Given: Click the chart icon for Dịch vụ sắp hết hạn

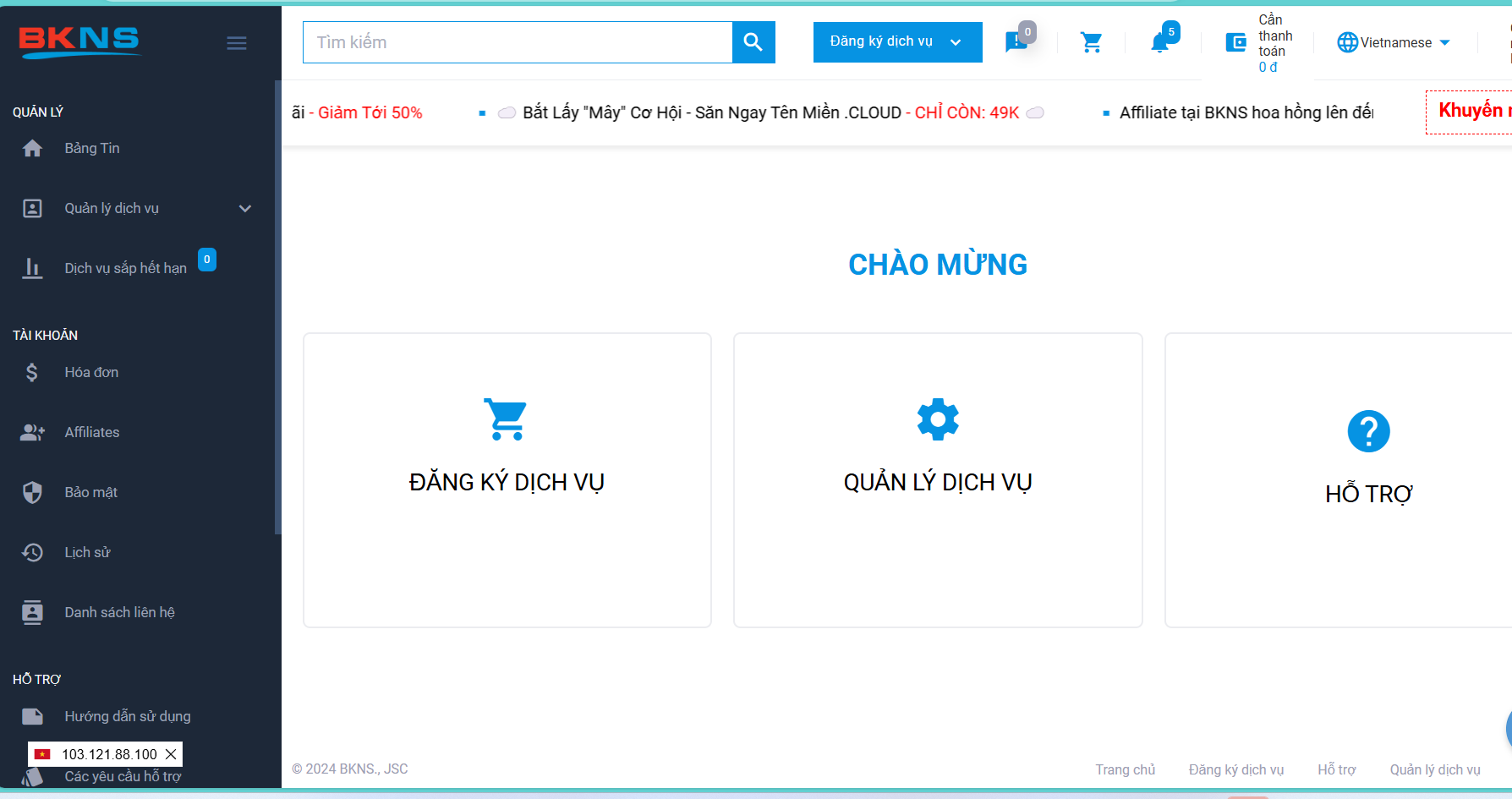Looking at the screenshot, I should coord(32,268).
